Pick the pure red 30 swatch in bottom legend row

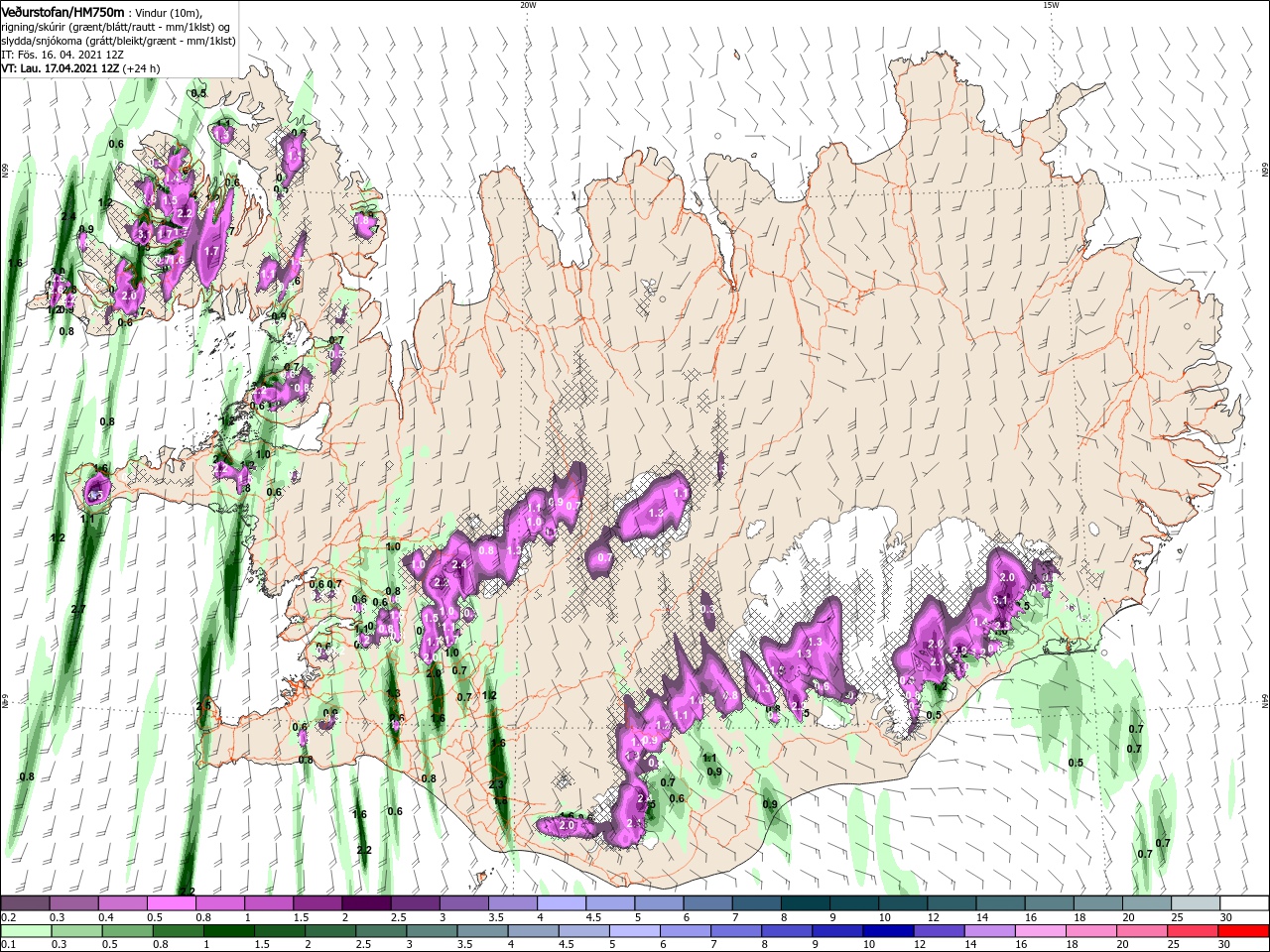(x=1242, y=931)
